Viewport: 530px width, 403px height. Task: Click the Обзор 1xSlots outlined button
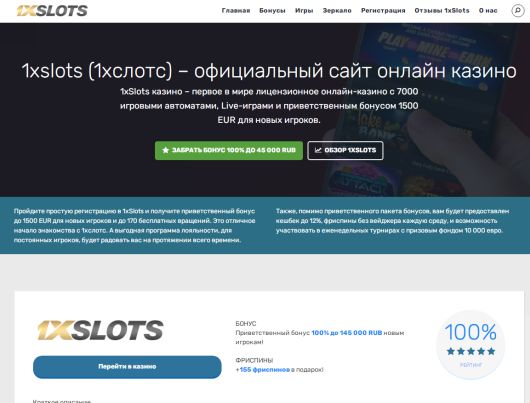[345, 150]
